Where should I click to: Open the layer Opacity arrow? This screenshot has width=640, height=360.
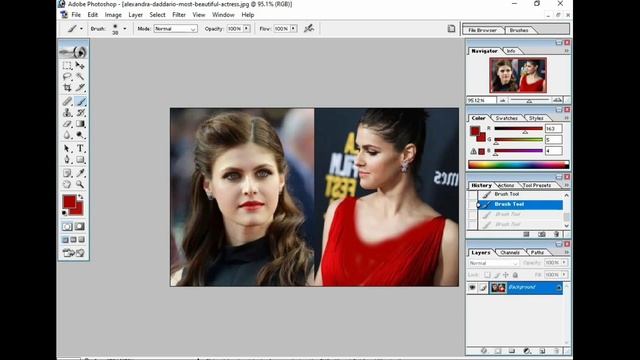tap(564, 263)
